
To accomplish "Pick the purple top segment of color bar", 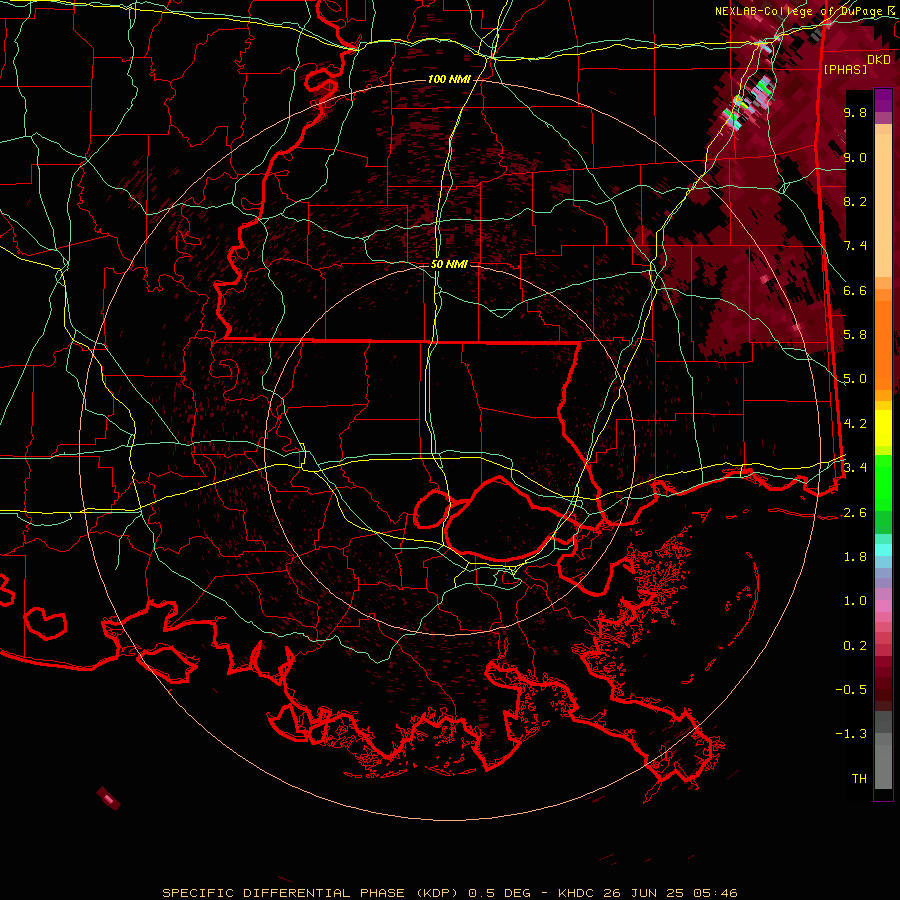I will tap(883, 100).
